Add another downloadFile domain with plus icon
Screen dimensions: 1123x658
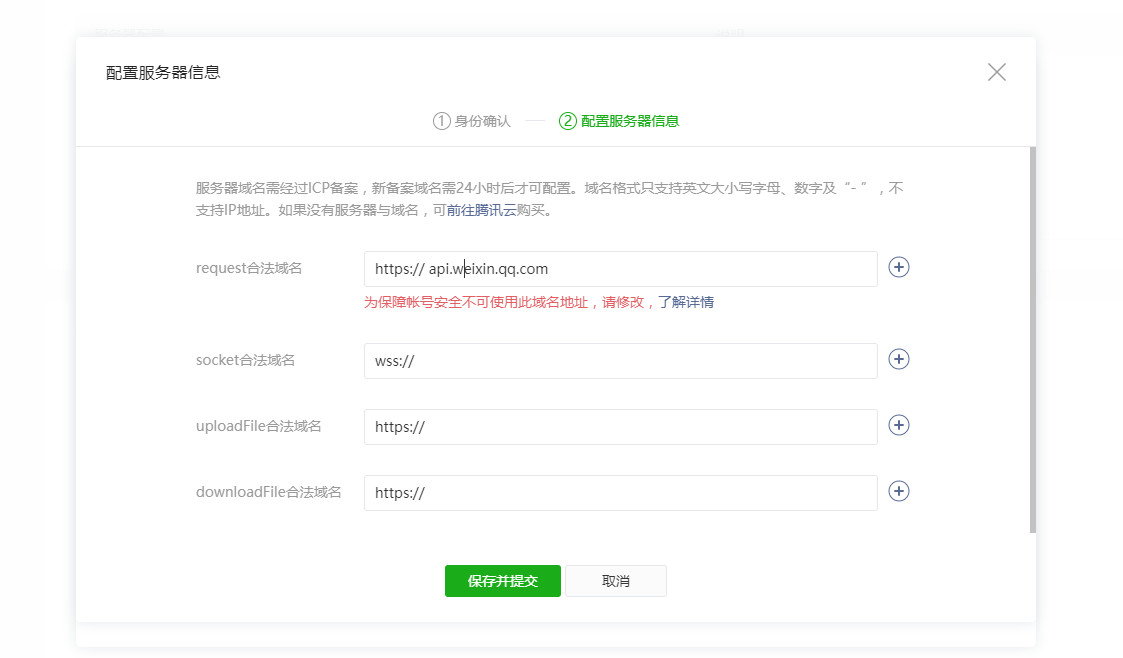[899, 490]
